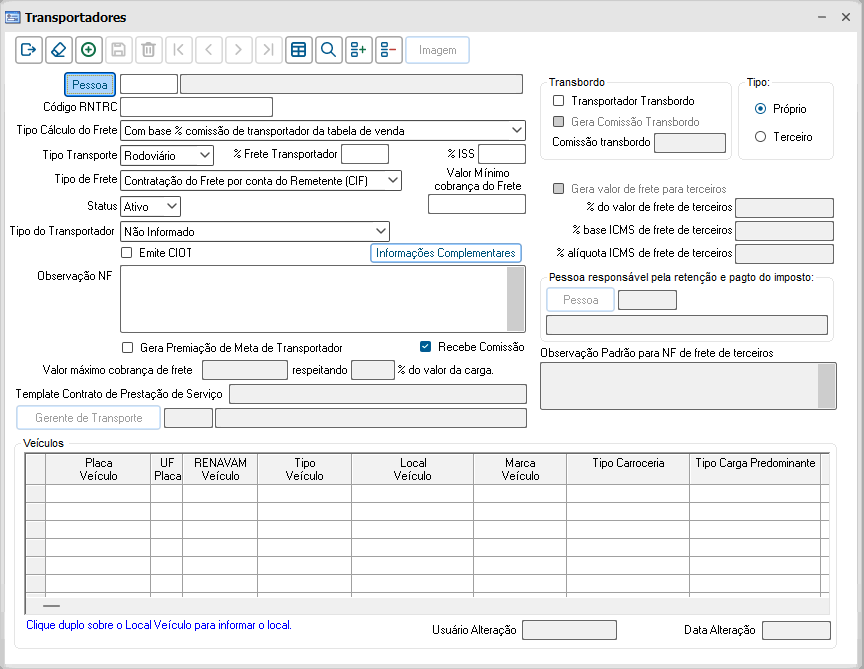Click the scrollbar of Observação Padrão para NF
The width and height of the screenshot is (864, 669).
(827, 386)
